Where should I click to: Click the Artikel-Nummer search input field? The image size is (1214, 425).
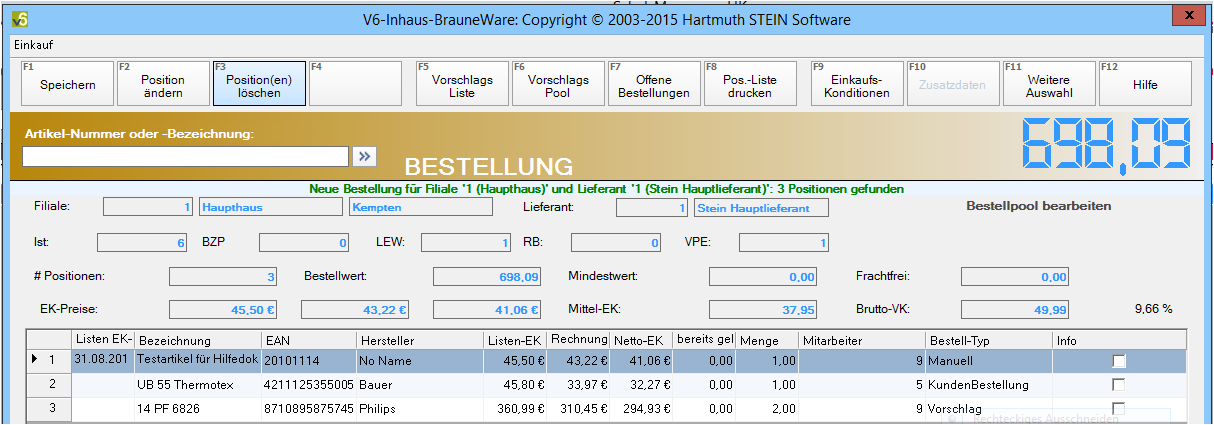click(185, 156)
